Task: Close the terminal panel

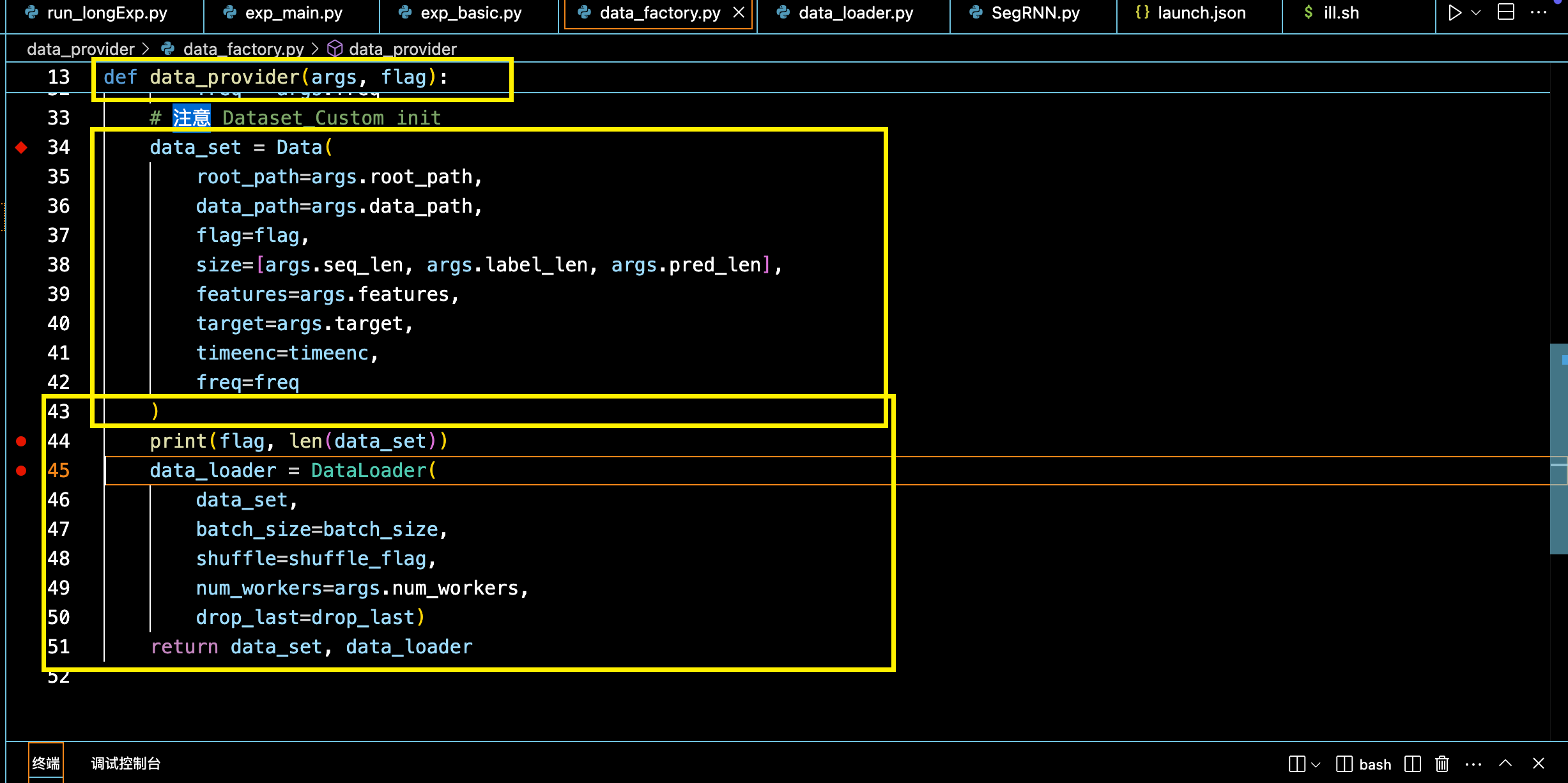Action: pyautogui.click(x=1539, y=763)
